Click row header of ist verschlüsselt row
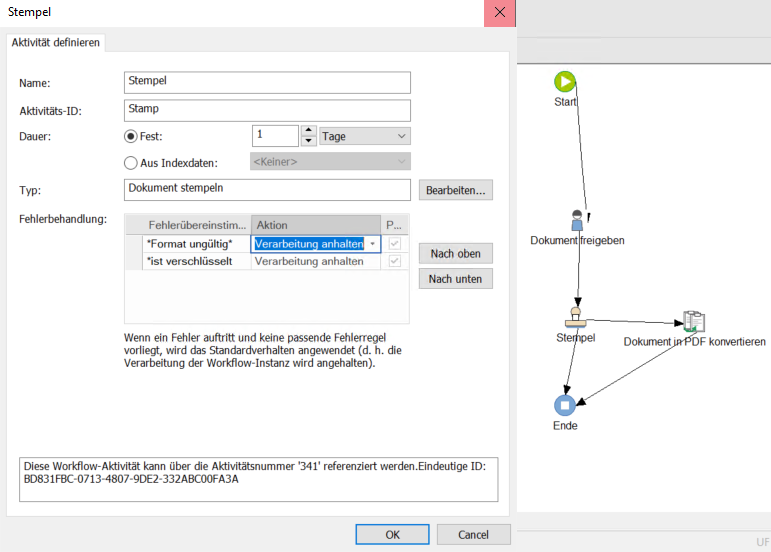771x552 pixels. [x=134, y=261]
